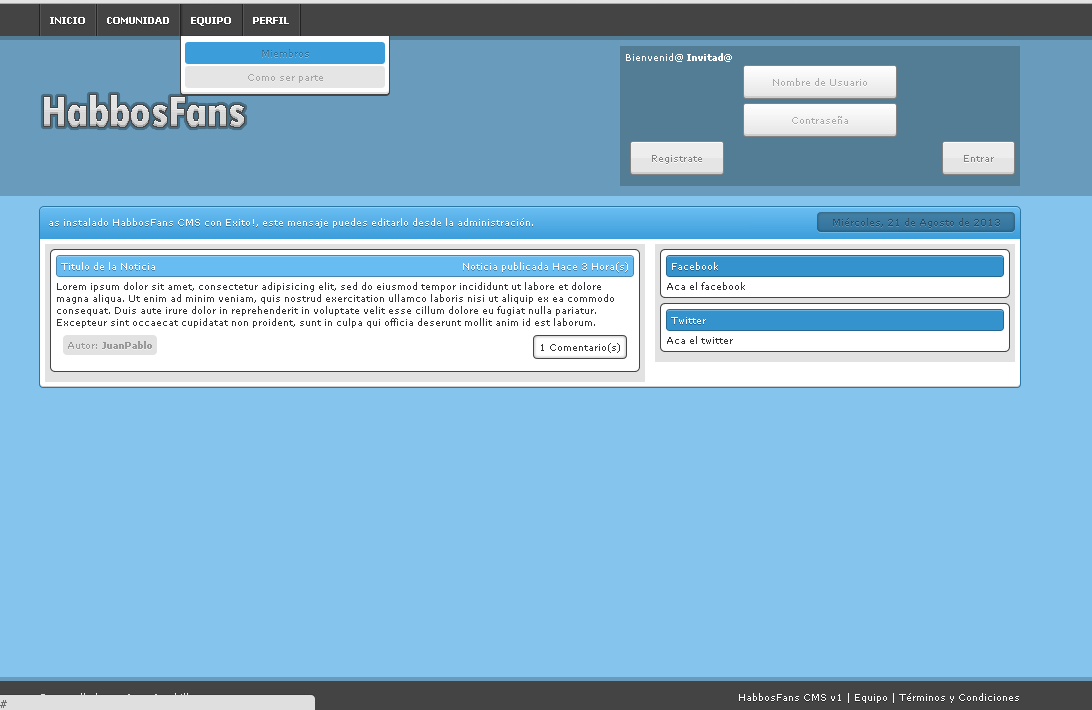This screenshot has width=1092, height=710.
Task: Open the INICIO menu item
Action: point(68,20)
